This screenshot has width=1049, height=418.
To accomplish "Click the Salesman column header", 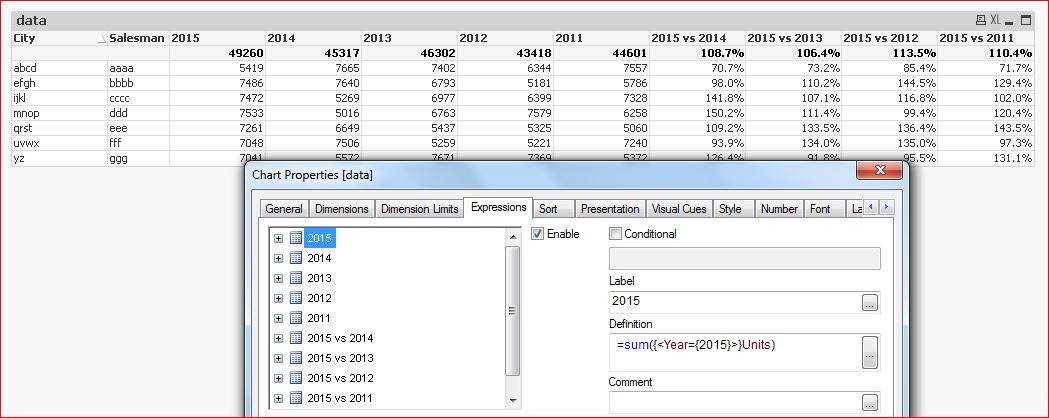I will pos(137,38).
